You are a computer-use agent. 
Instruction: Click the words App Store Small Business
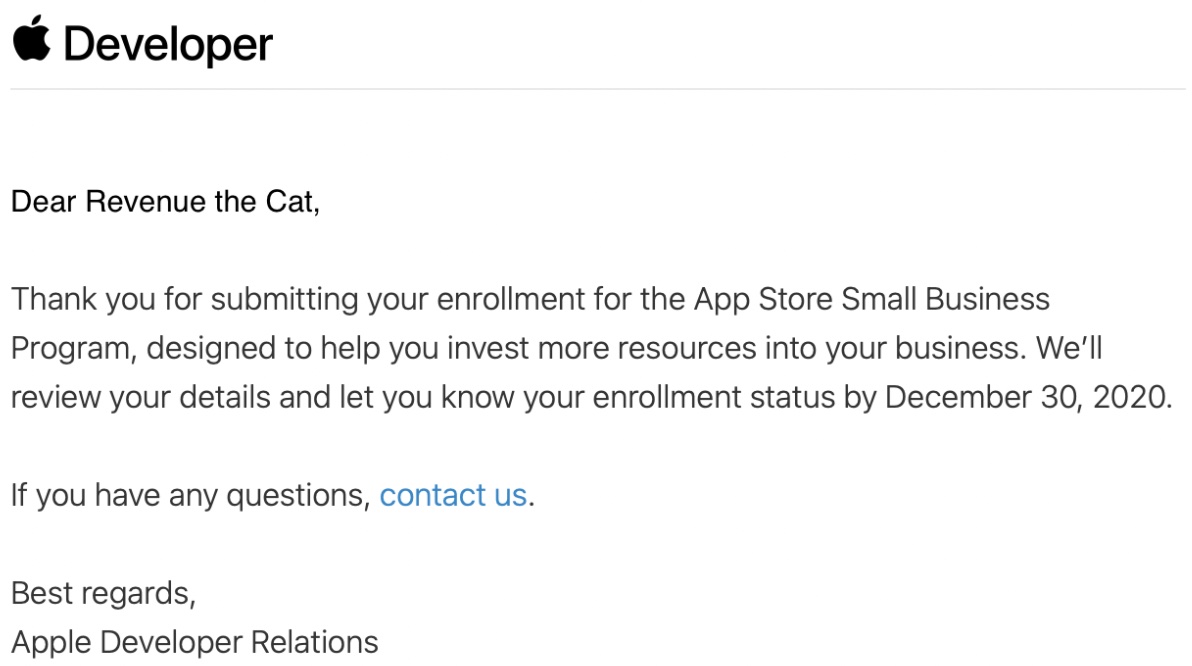[x=871, y=300]
